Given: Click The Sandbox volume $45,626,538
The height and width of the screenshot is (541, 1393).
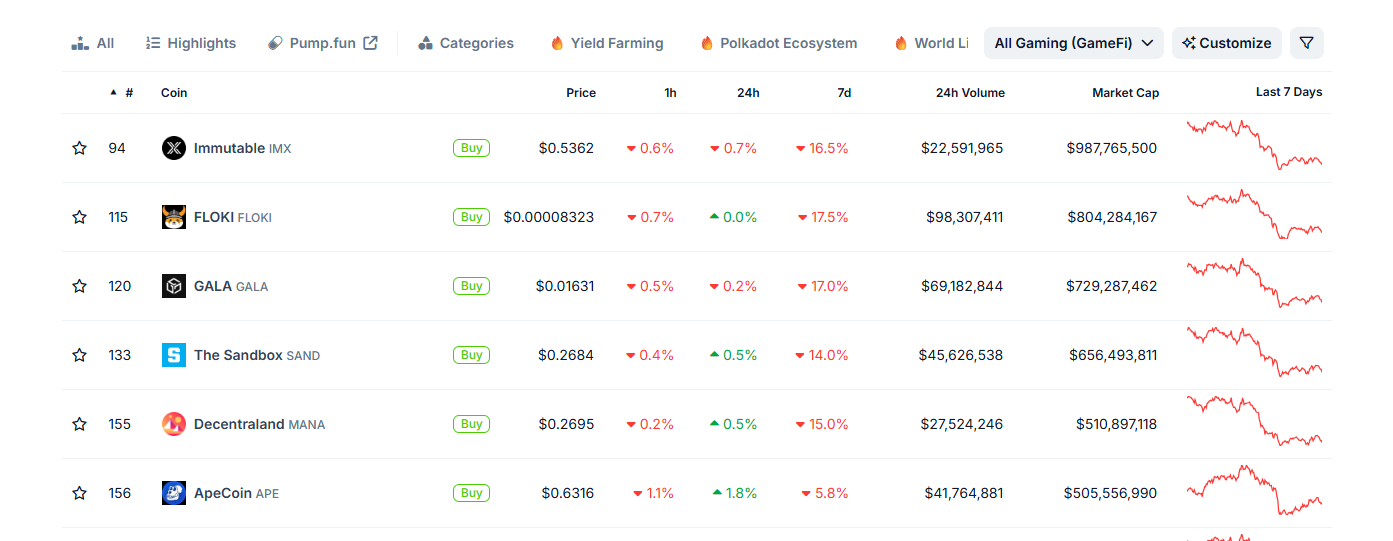Looking at the screenshot, I should tap(961, 355).
